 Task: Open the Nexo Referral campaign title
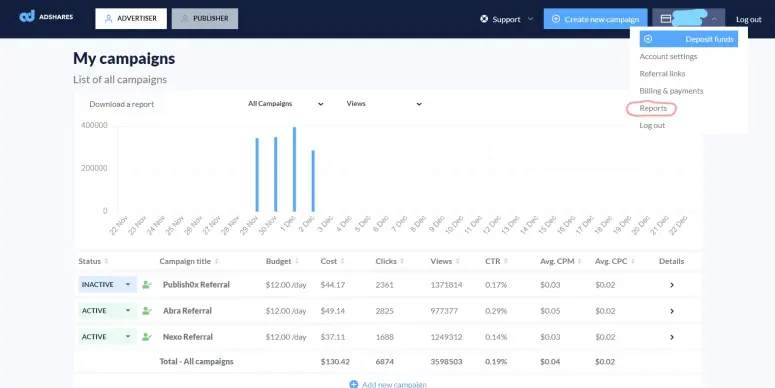coord(188,337)
